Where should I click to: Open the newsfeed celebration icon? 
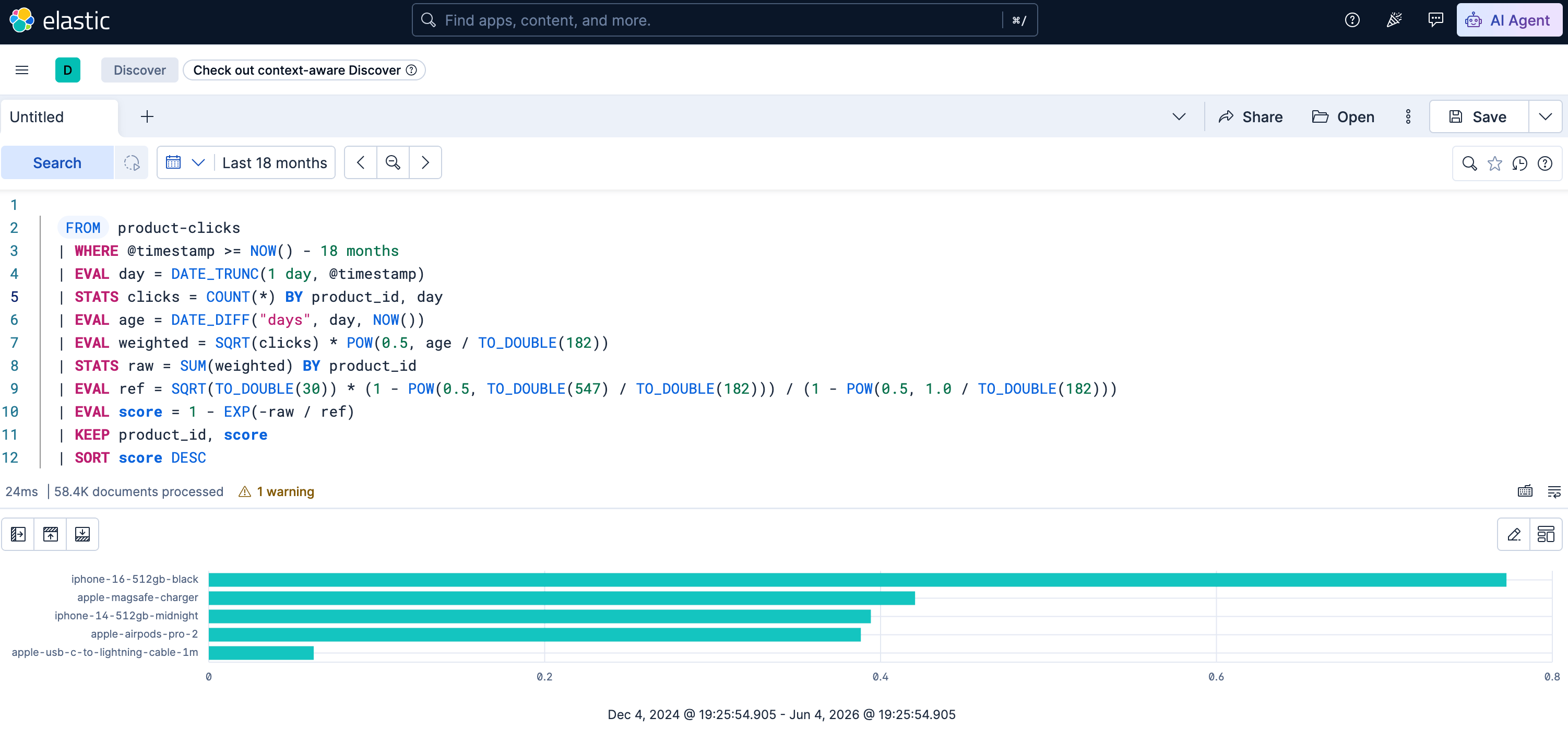(1394, 20)
